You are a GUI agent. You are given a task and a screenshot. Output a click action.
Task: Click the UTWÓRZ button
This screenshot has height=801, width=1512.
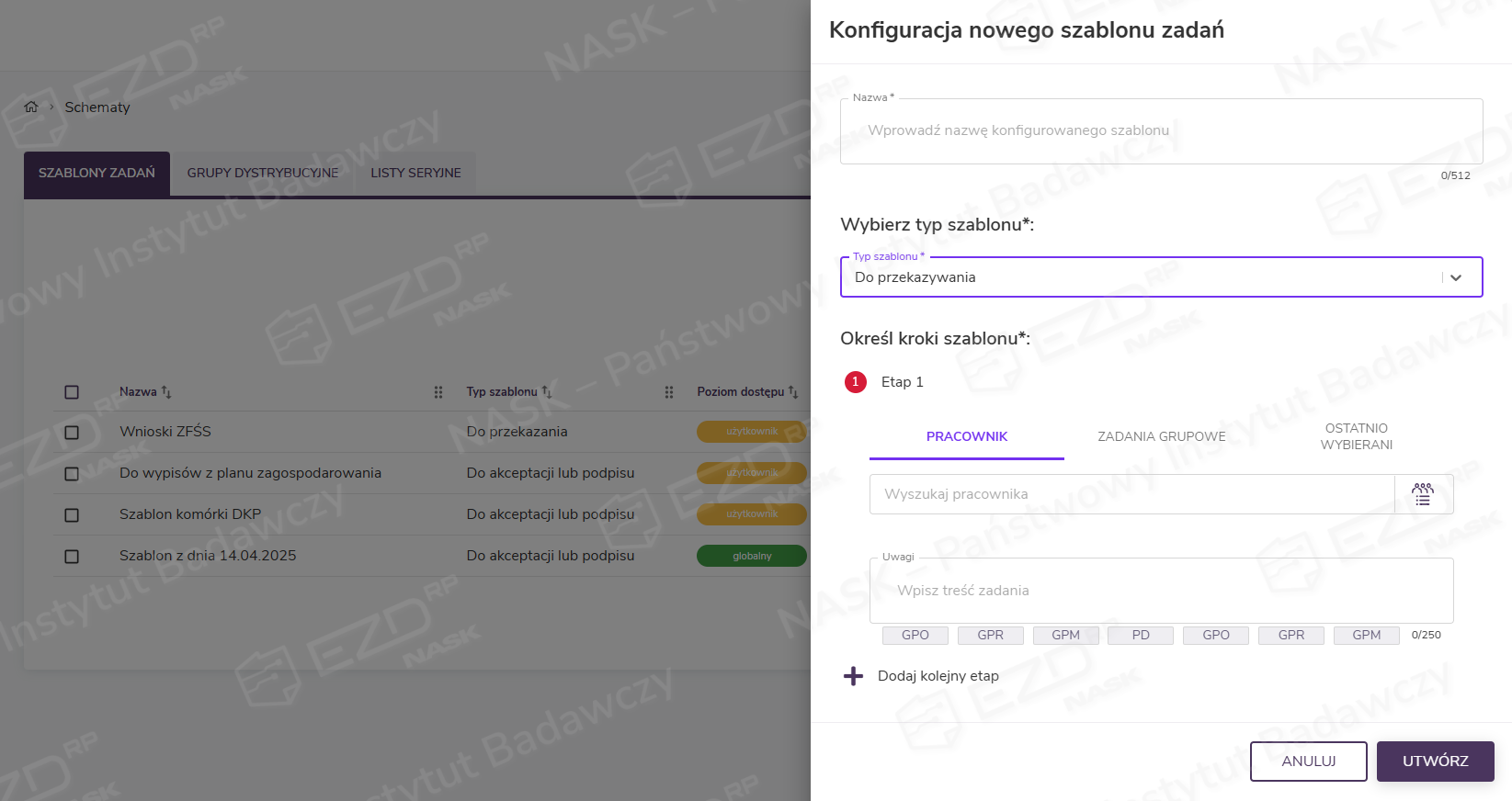(x=1435, y=761)
